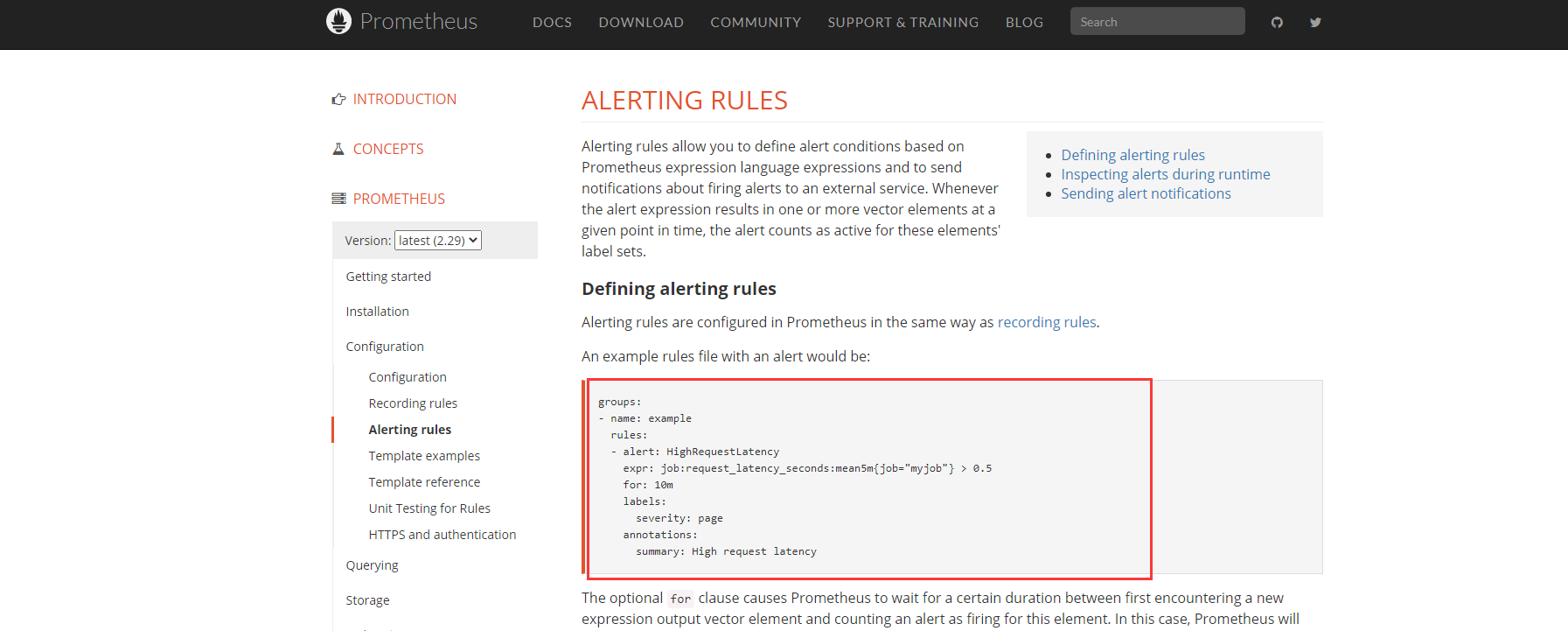Go to Recording rules in sidebar
Screen dimensions: 1568x631
tap(413, 403)
